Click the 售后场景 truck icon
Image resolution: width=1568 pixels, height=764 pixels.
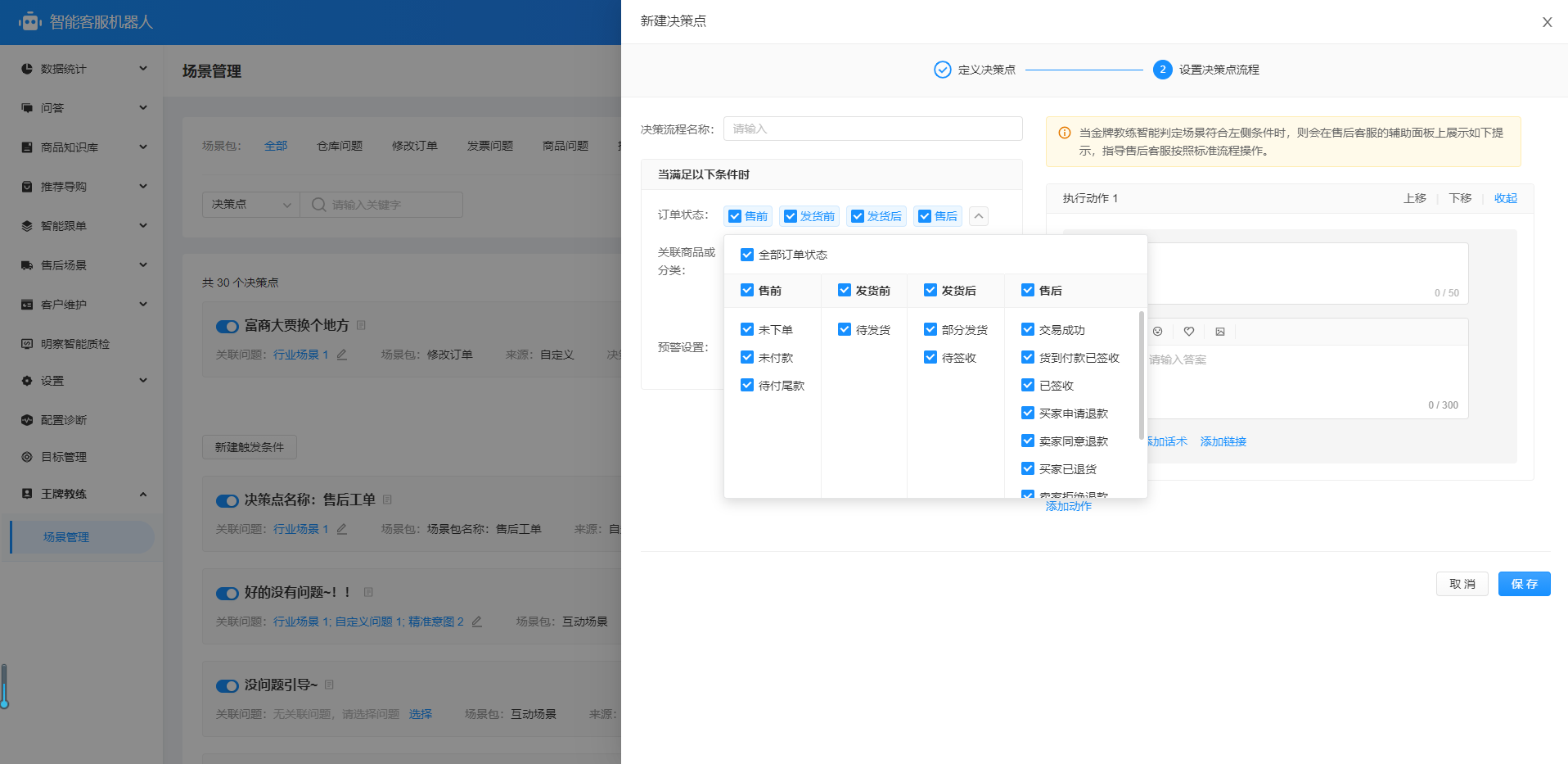coord(27,265)
